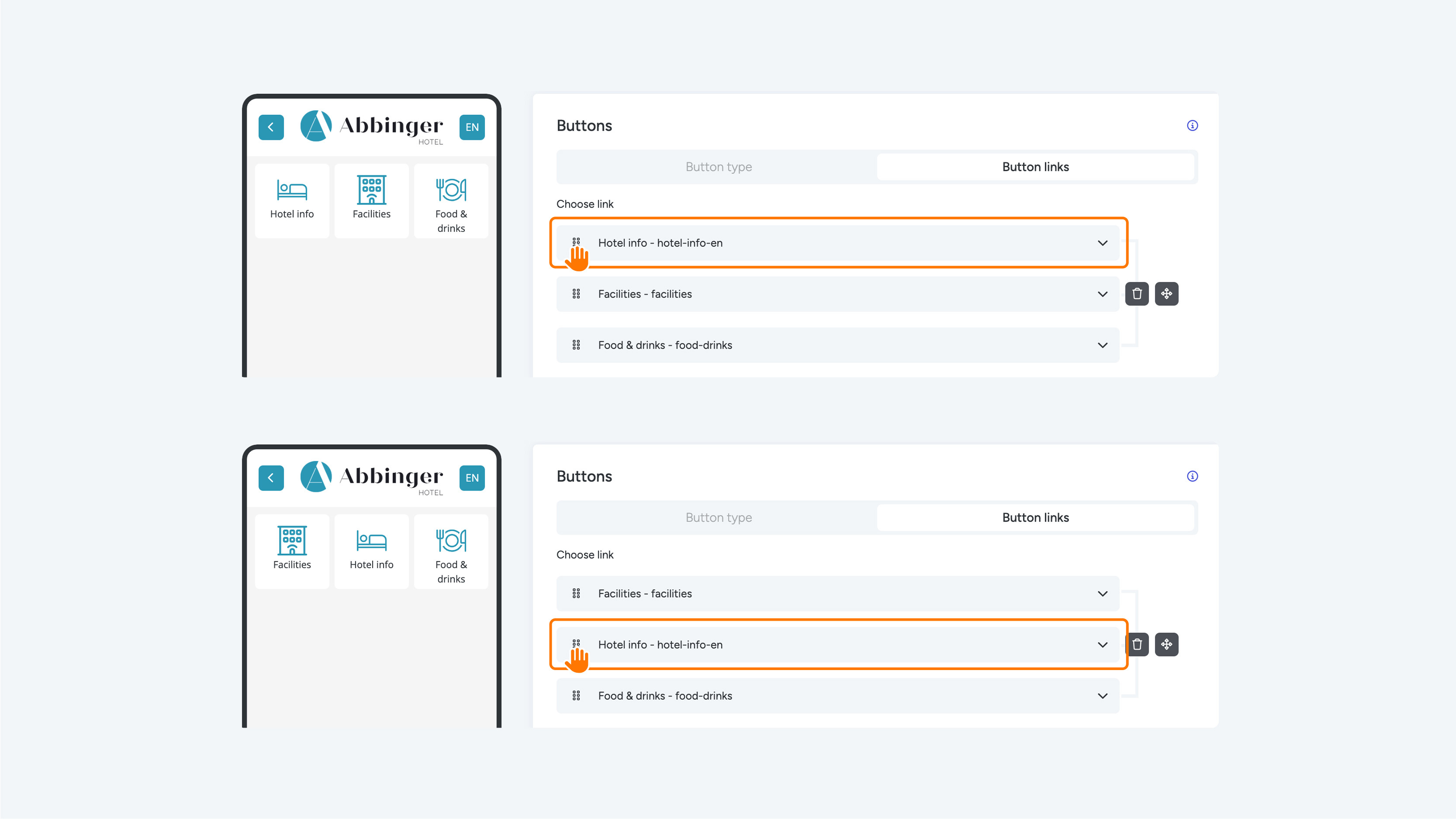The image size is (1456, 819).
Task: Click EN language button in bottom phone preview
Action: pyautogui.click(x=472, y=477)
